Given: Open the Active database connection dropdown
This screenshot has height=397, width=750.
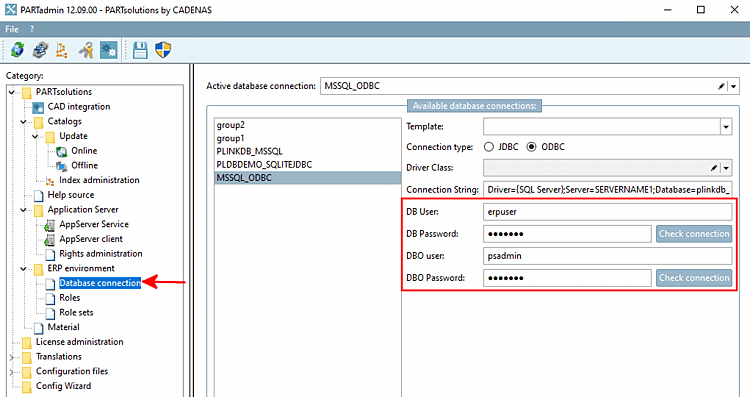Looking at the screenshot, I should [733, 86].
